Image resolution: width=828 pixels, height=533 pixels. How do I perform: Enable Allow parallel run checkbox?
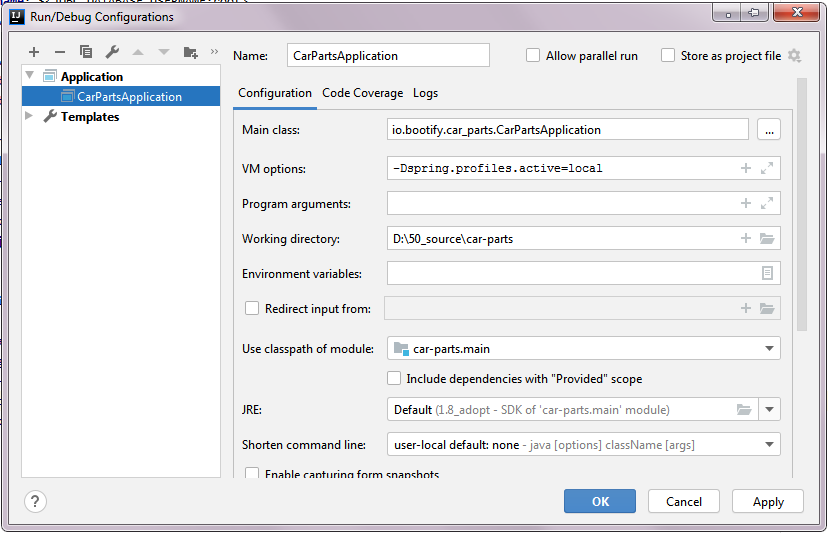[x=533, y=55]
